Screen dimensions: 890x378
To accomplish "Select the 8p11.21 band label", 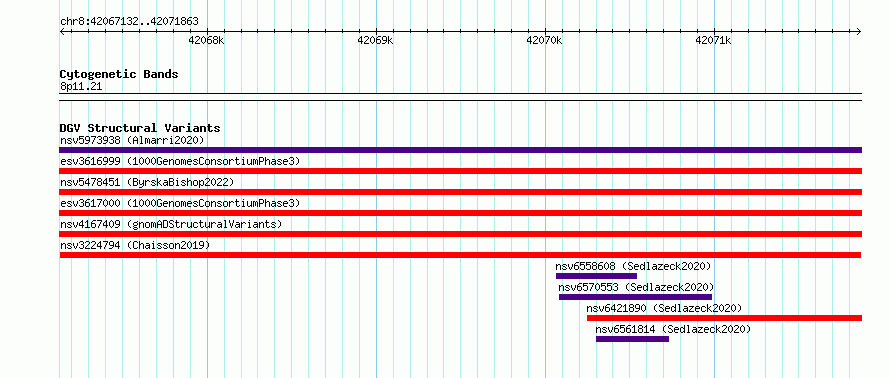I will coord(81,87).
